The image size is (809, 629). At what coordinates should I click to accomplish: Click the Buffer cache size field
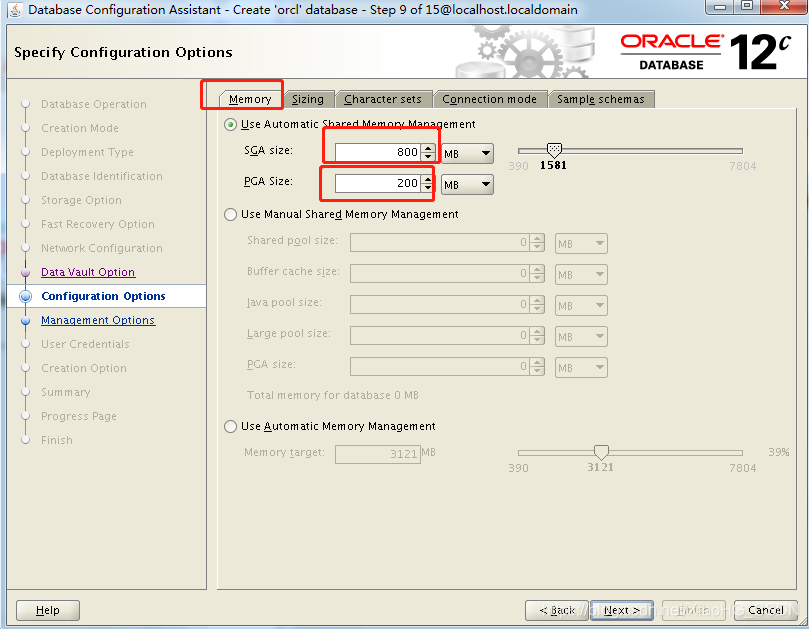(x=440, y=273)
